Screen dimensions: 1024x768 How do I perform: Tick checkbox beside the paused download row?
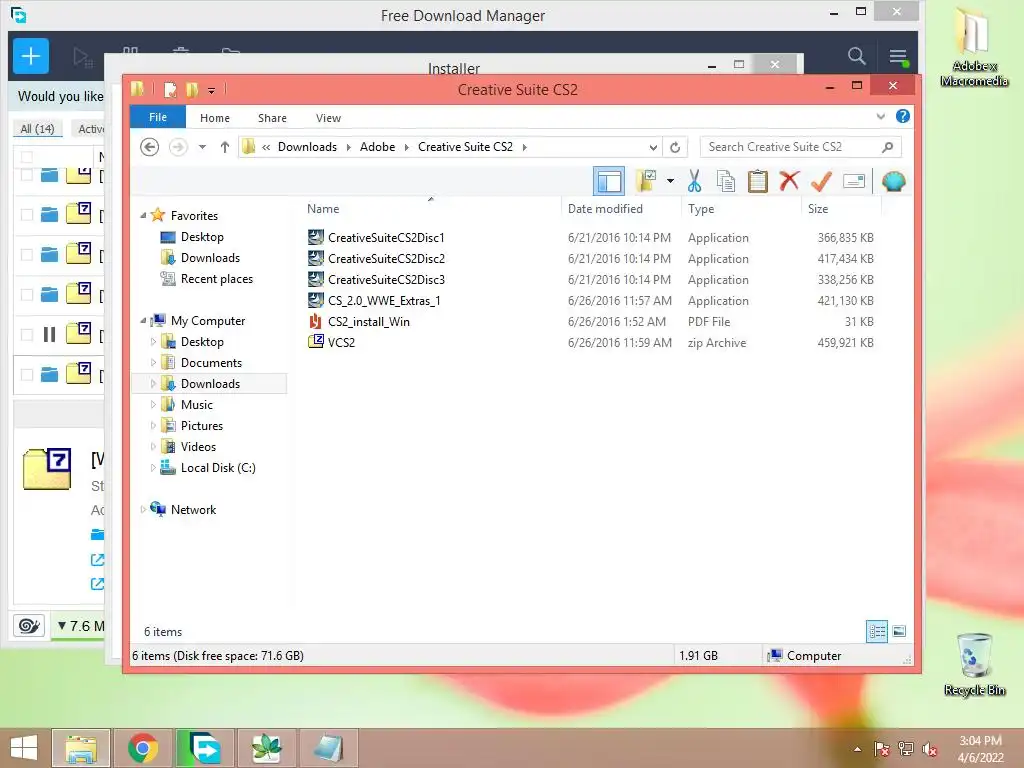(27, 335)
